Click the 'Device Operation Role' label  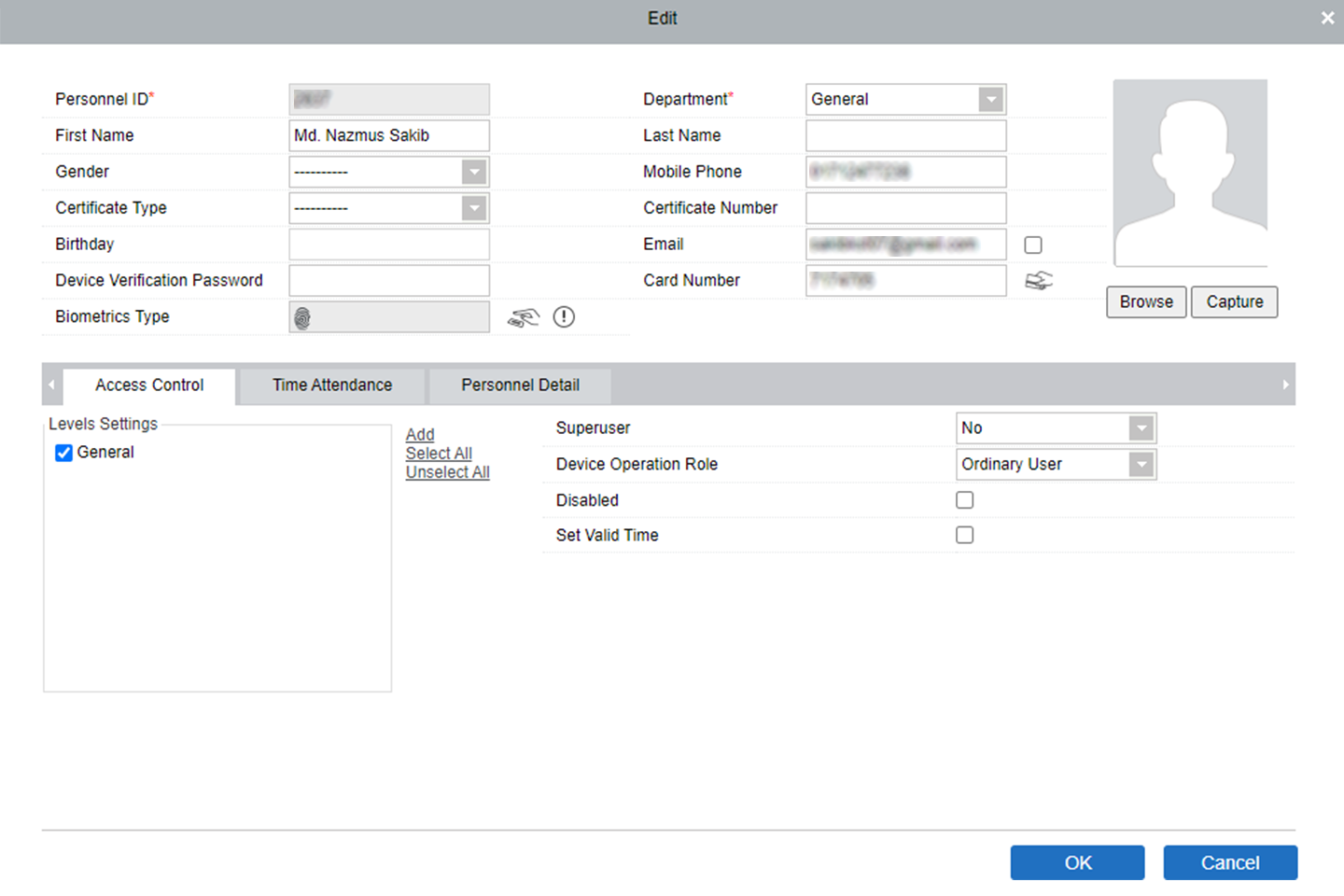coord(637,465)
